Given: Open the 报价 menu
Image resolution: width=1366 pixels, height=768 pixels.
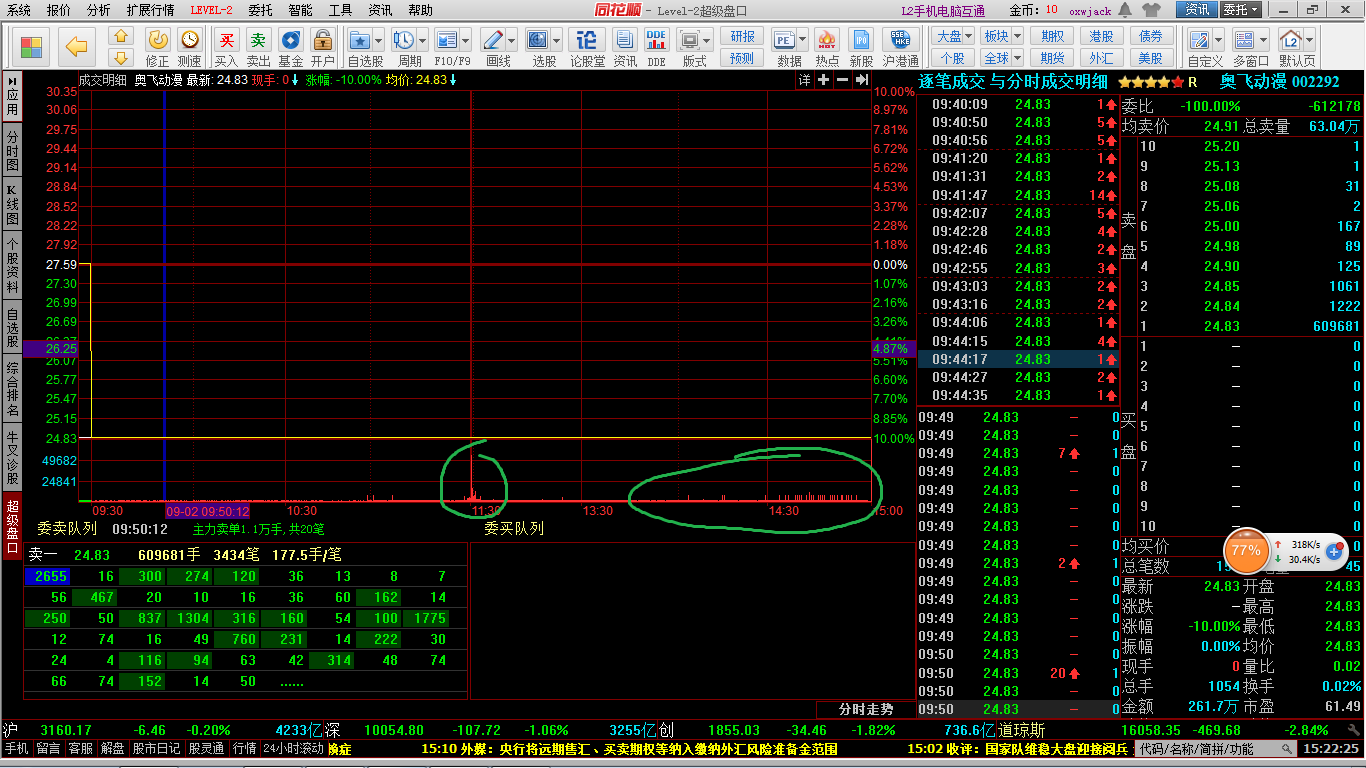Looking at the screenshot, I should coord(59,10).
